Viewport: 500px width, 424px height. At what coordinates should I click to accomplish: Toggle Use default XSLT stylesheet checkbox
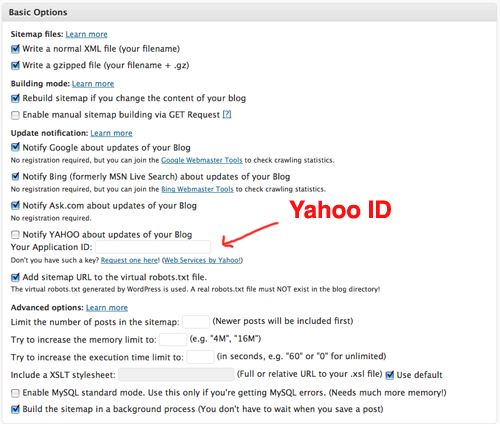pyautogui.click(x=390, y=375)
